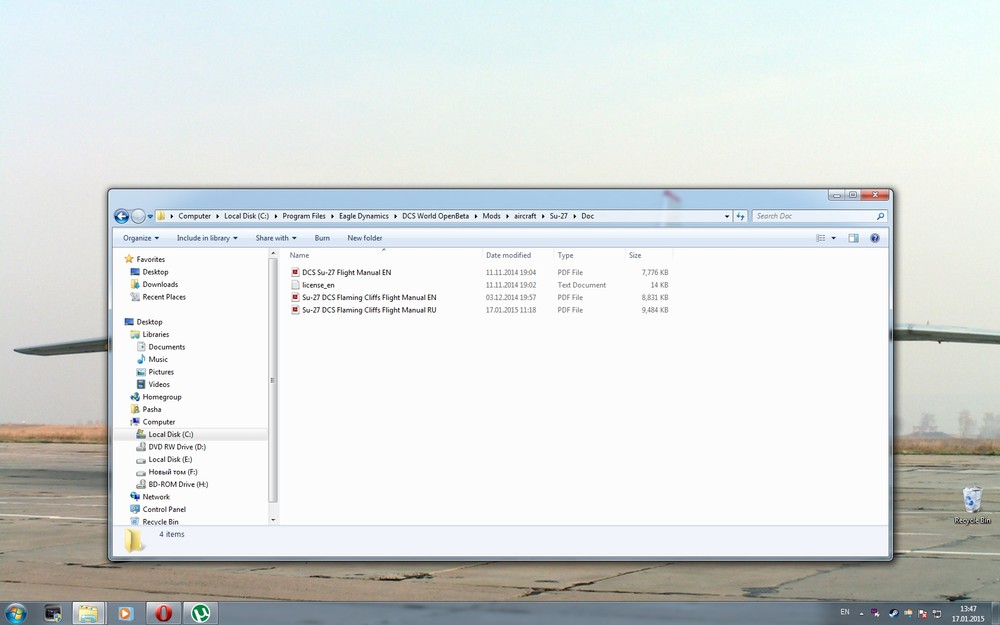Viewport: 1000px width, 625px height.
Task: Click the Burn toolbar button
Action: click(322, 238)
